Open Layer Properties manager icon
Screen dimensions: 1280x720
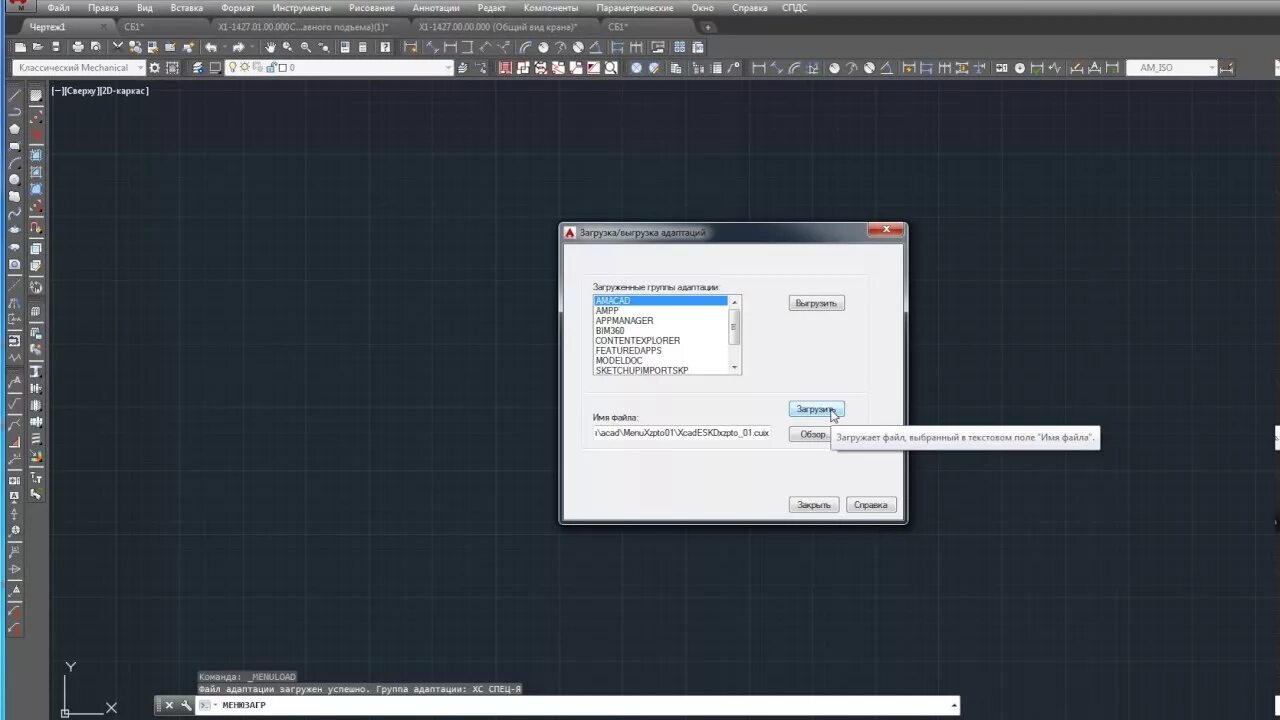199,68
